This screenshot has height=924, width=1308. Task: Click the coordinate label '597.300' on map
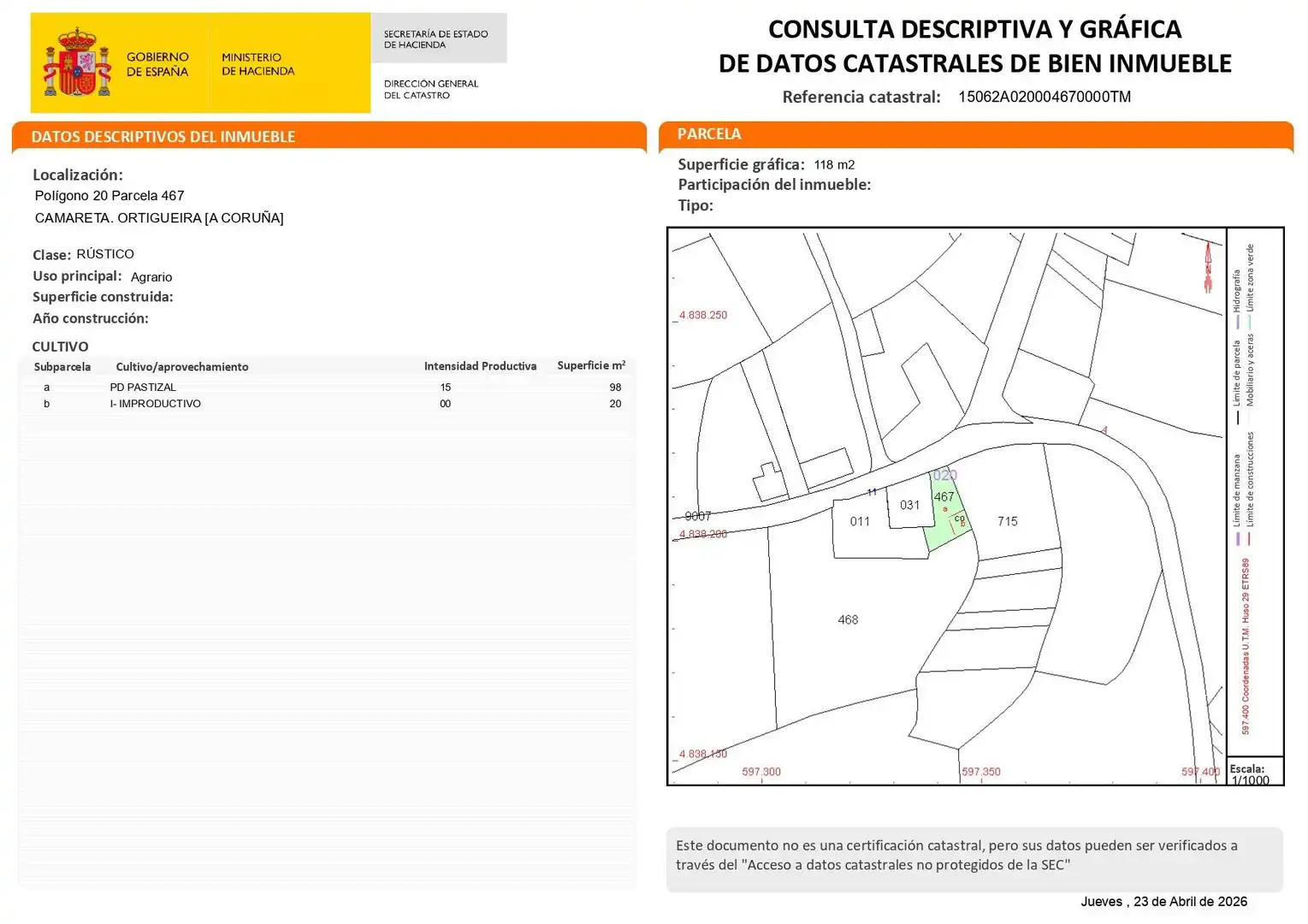pos(761,772)
